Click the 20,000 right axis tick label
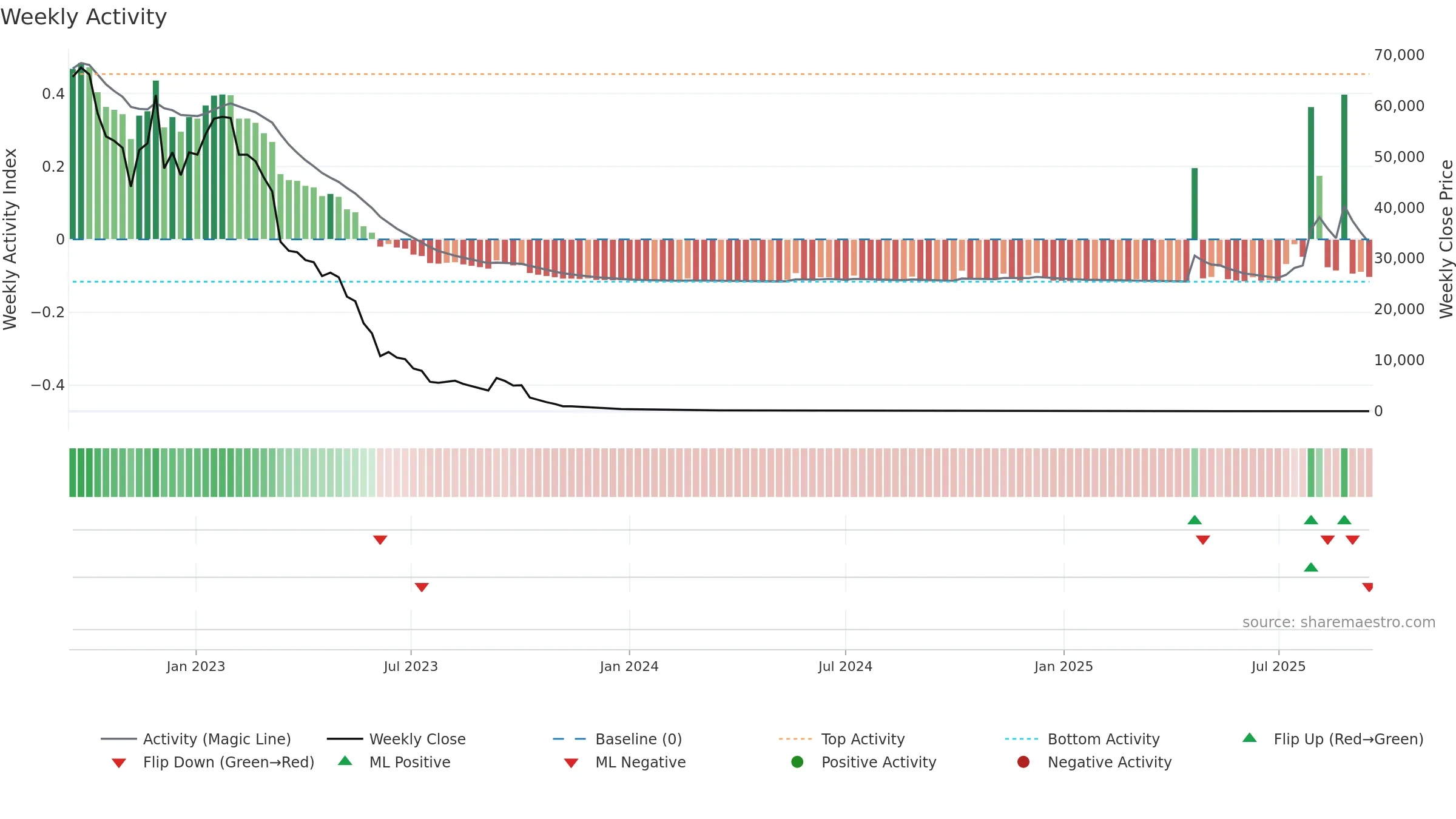Viewport: 1456px width, 819px height. 1399,309
